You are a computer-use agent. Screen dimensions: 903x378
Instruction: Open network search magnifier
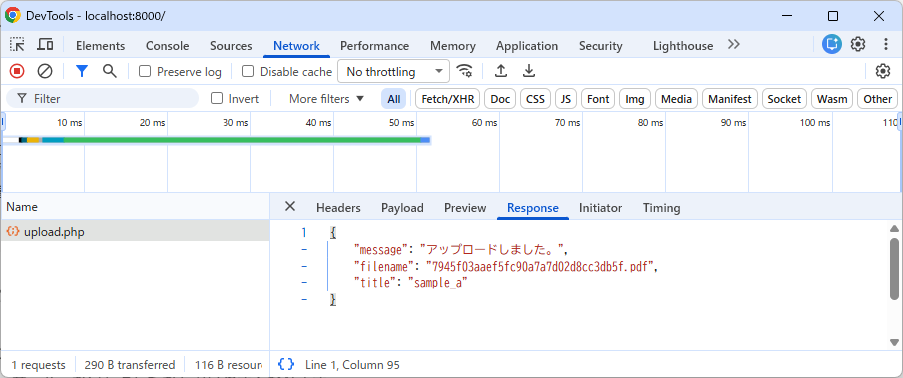coord(109,71)
